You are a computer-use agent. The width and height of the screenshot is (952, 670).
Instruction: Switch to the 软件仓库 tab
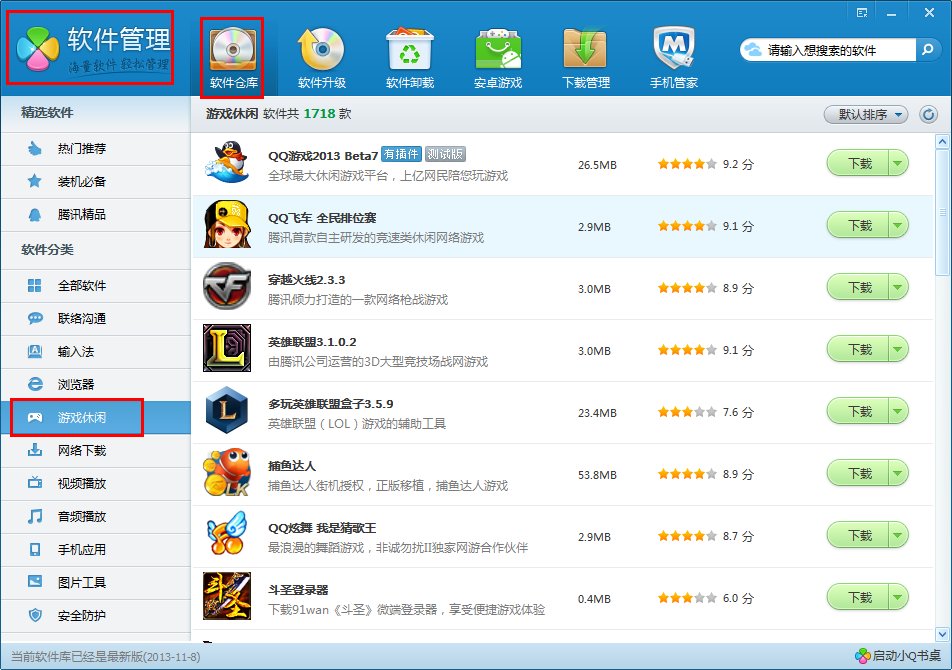(232, 57)
